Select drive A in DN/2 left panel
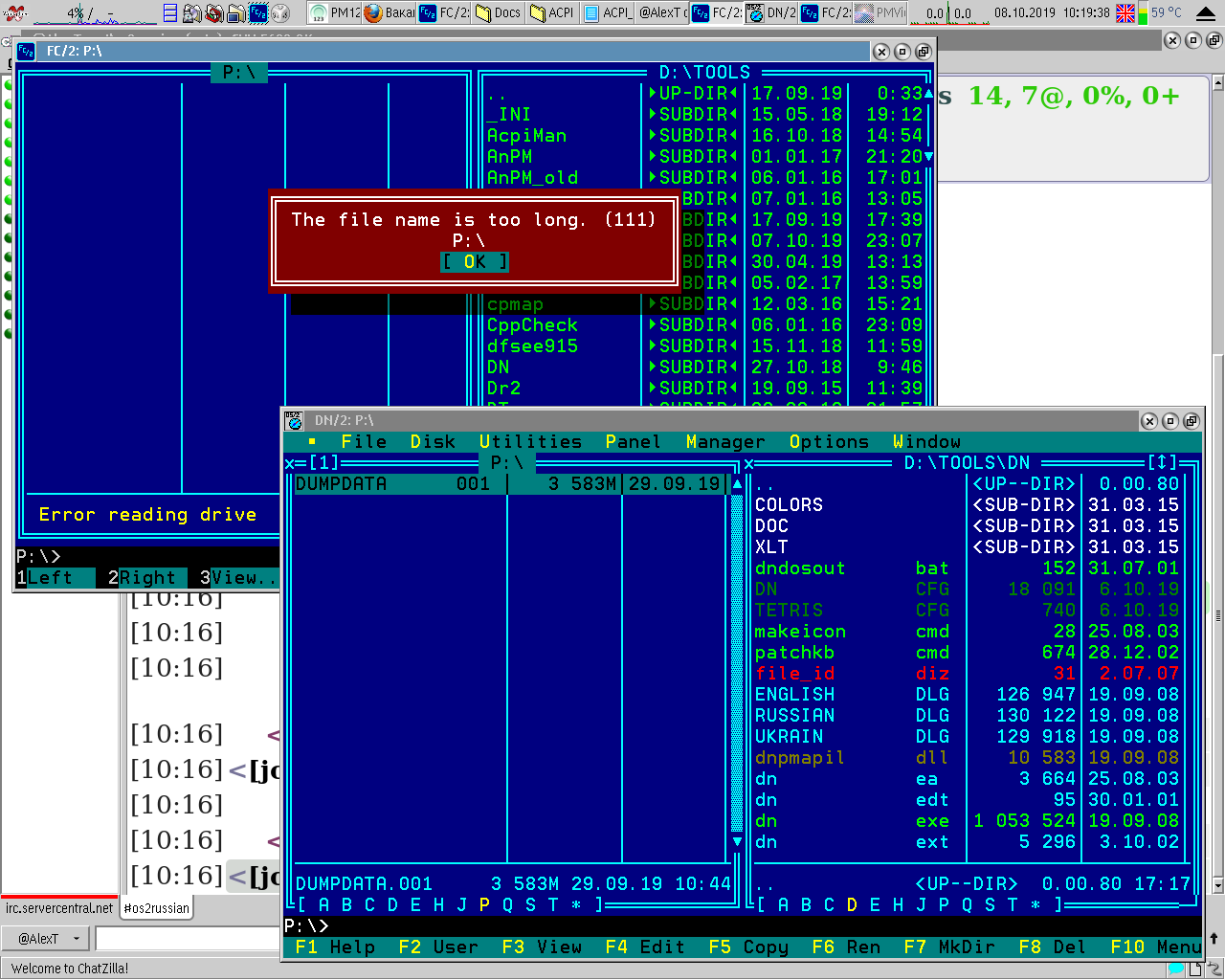This screenshot has height=980, width=1225. 323,904
